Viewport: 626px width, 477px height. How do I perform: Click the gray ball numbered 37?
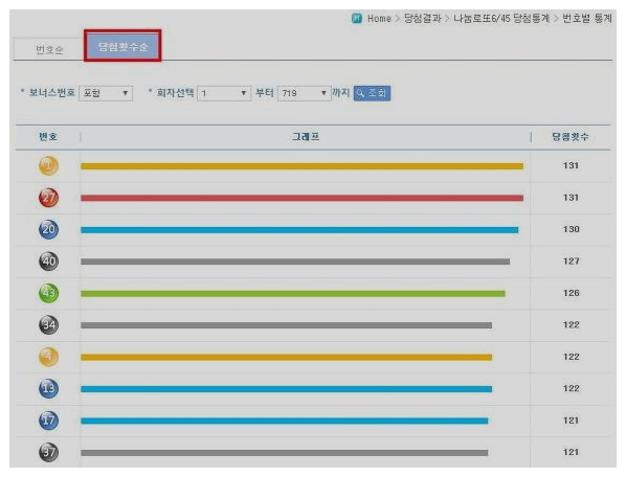coord(49,452)
